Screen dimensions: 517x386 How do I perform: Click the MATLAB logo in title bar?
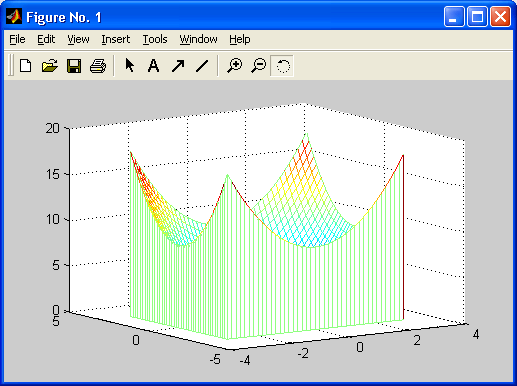tap(14, 16)
